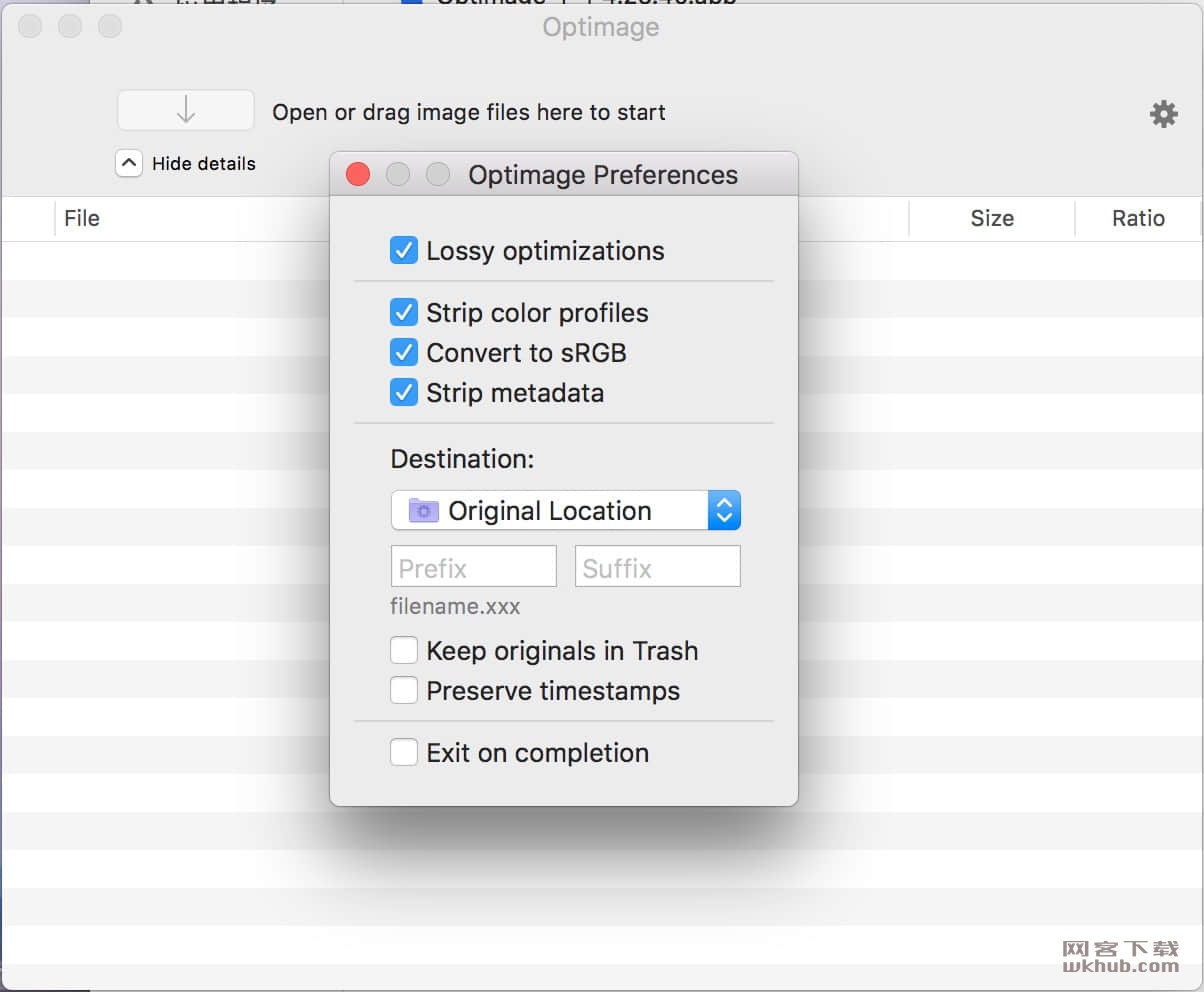Disable Lossy optimizations checkbox
This screenshot has width=1204, height=992.
point(404,250)
